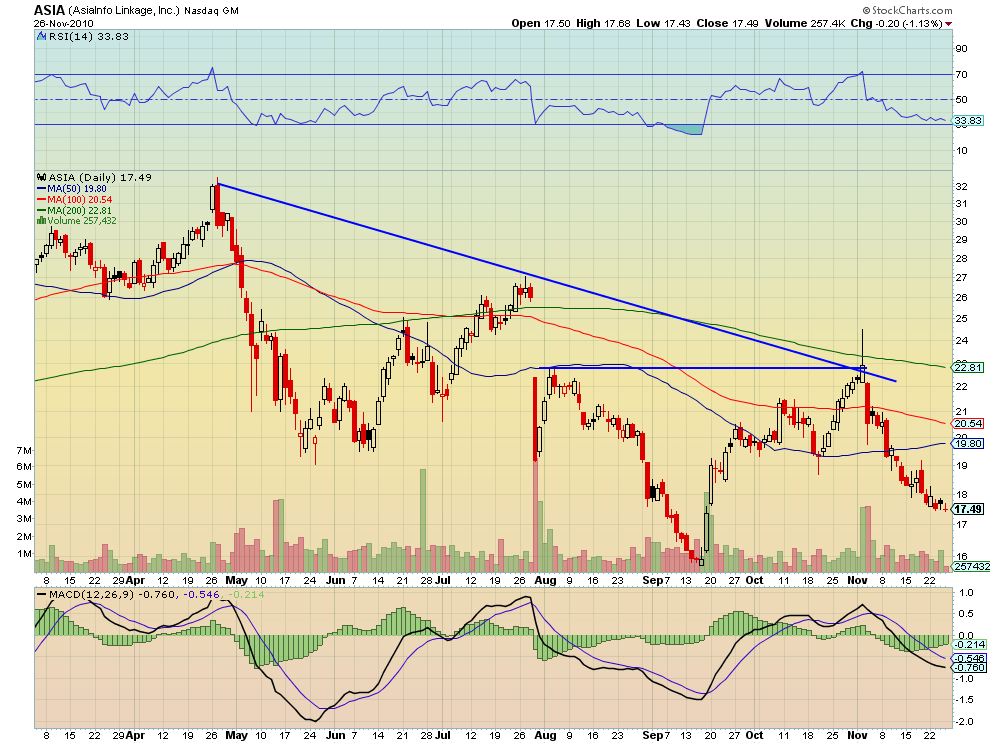Screen dimensions: 990x744
Task: Click the MA(100) 20.54 legend text
Action: [80, 200]
